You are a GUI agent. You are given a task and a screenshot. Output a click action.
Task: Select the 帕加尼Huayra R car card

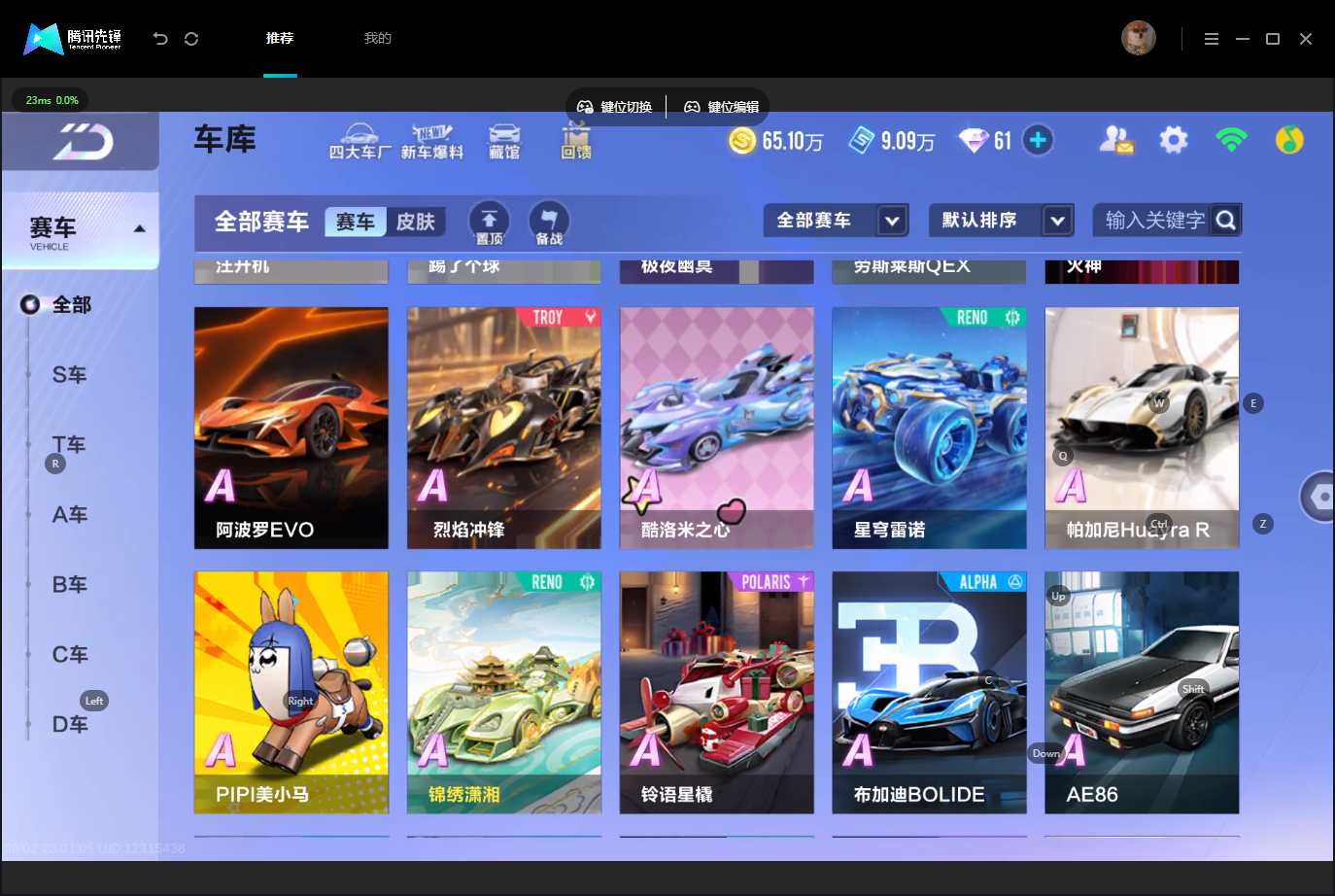click(1143, 429)
